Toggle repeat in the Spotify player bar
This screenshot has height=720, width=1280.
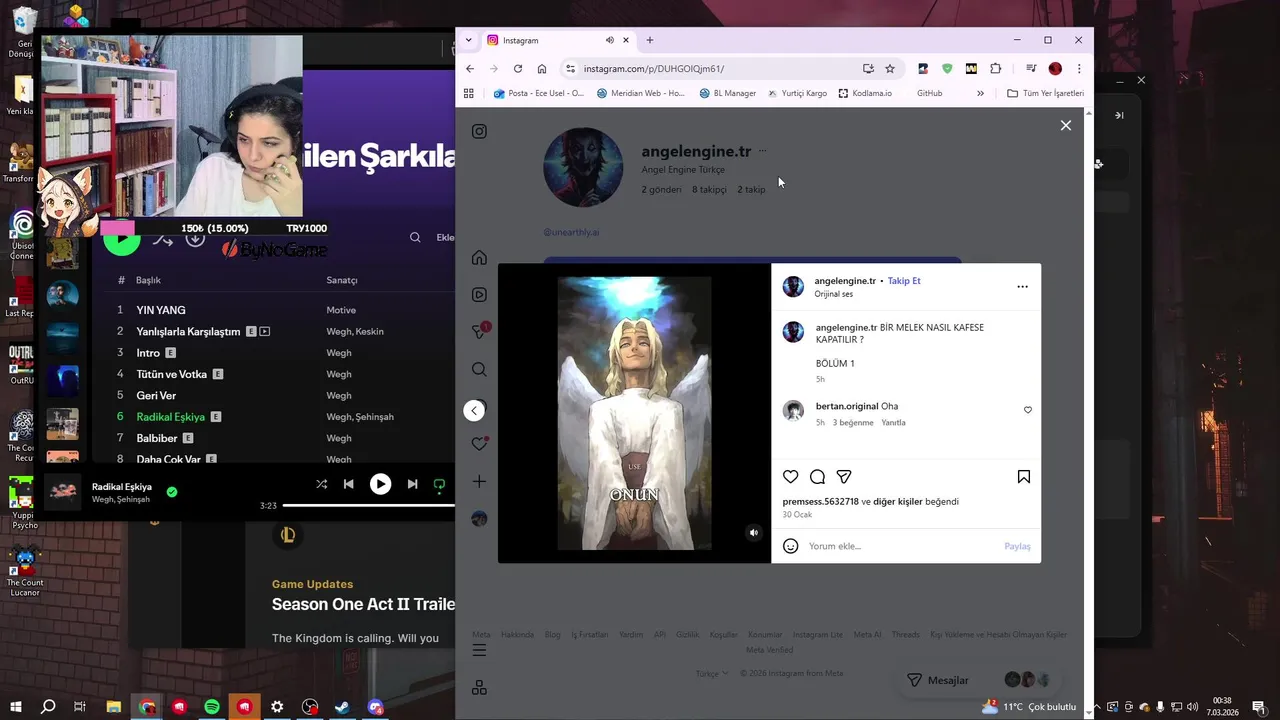[x=439, y=484]
